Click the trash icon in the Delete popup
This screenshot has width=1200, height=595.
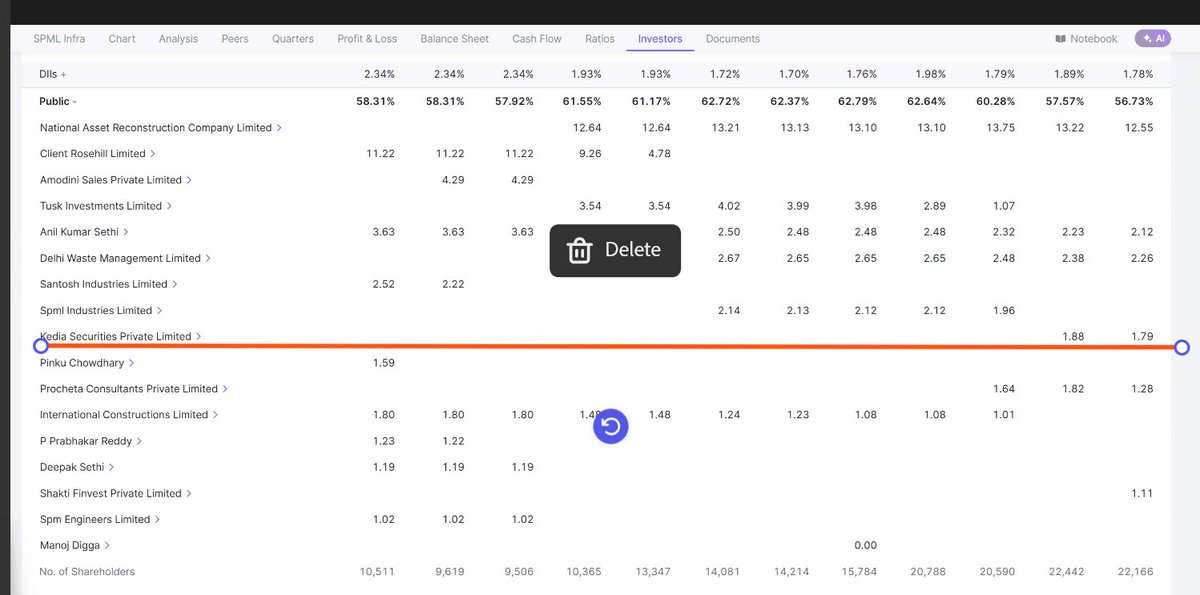579,250
